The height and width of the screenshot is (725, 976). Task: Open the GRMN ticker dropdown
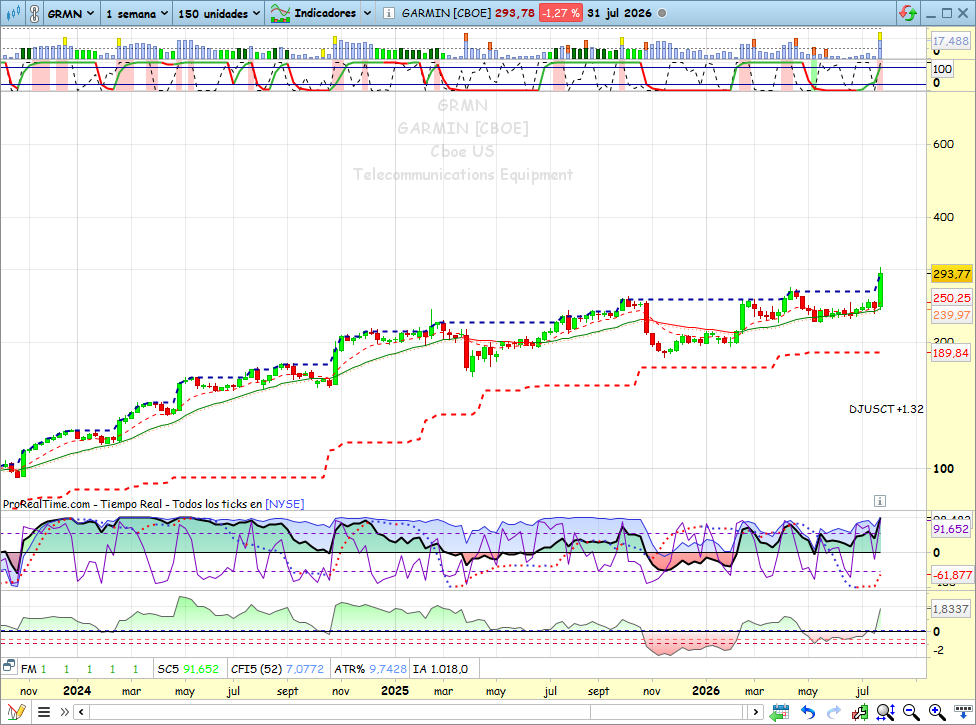pyautogui.click(x=71, y=13)
